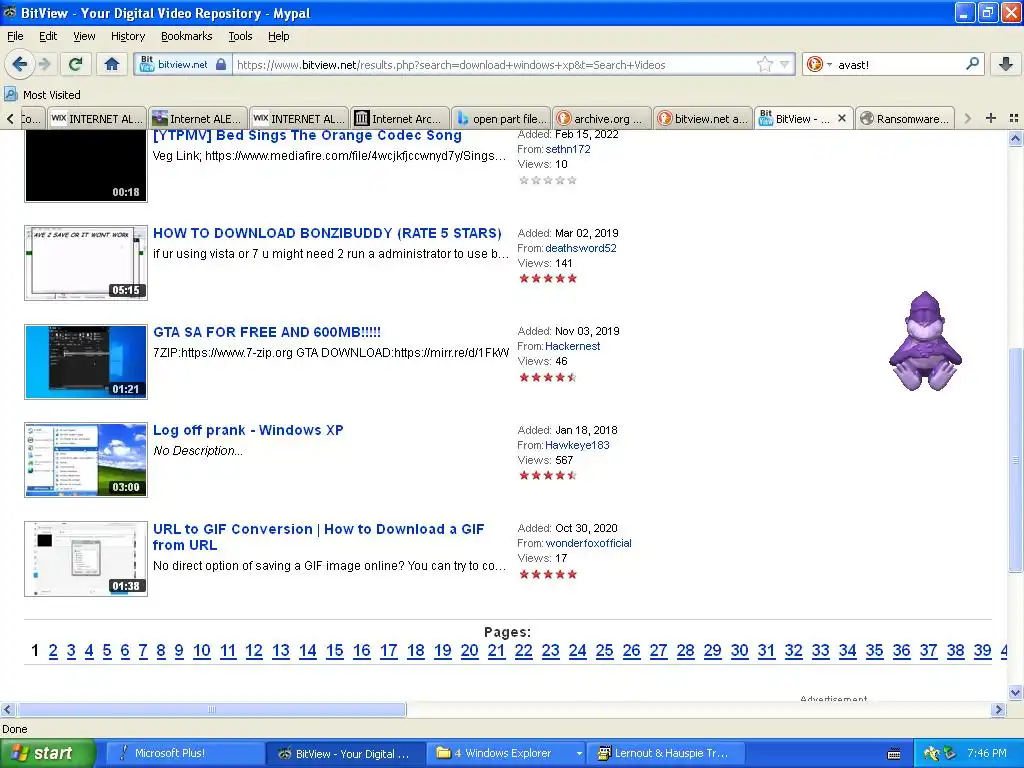Click the keyboard icon in the taskbar
This screenshot has height=768, width=1024.
894,754
